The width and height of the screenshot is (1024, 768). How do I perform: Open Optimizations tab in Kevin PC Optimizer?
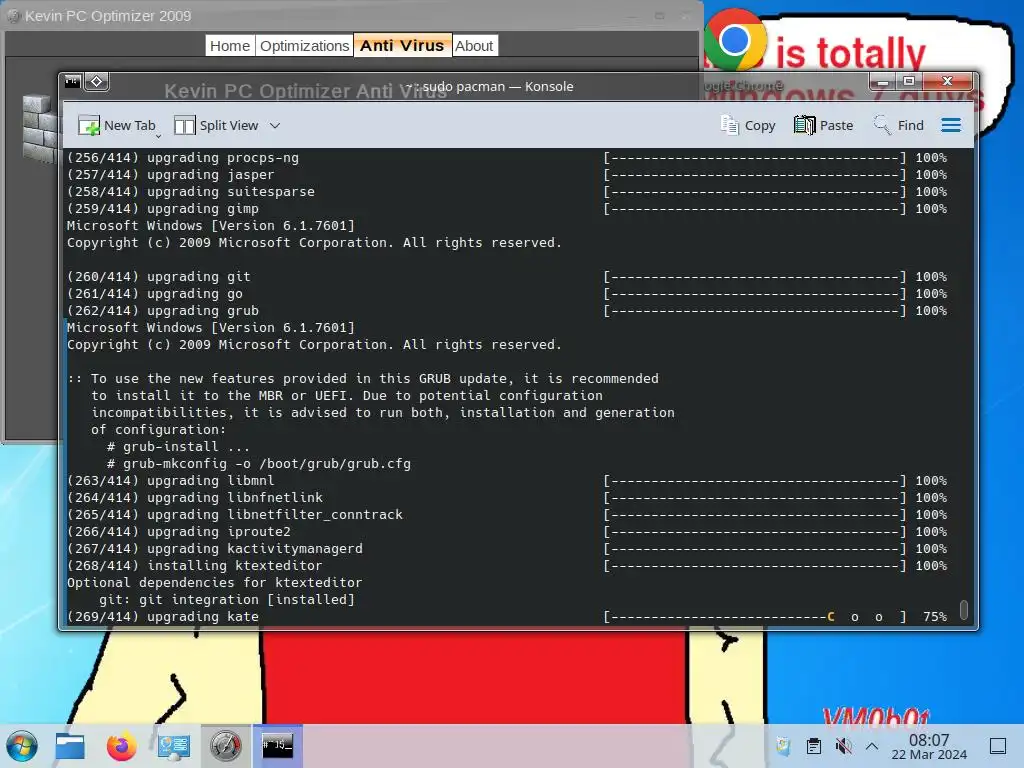(x=304, y=46)
